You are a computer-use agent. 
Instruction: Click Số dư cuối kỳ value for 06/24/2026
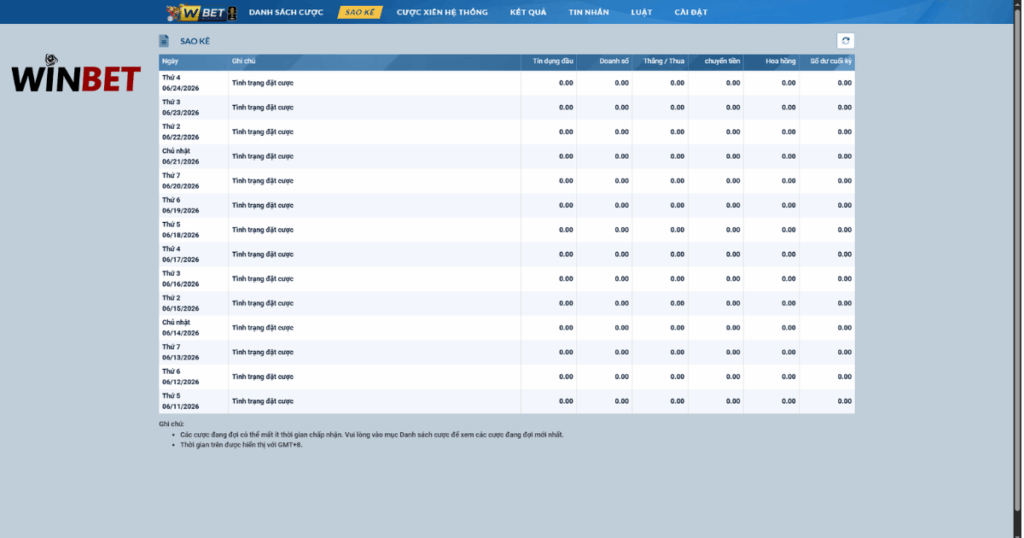pyautogui.click(x=844, y=83)
